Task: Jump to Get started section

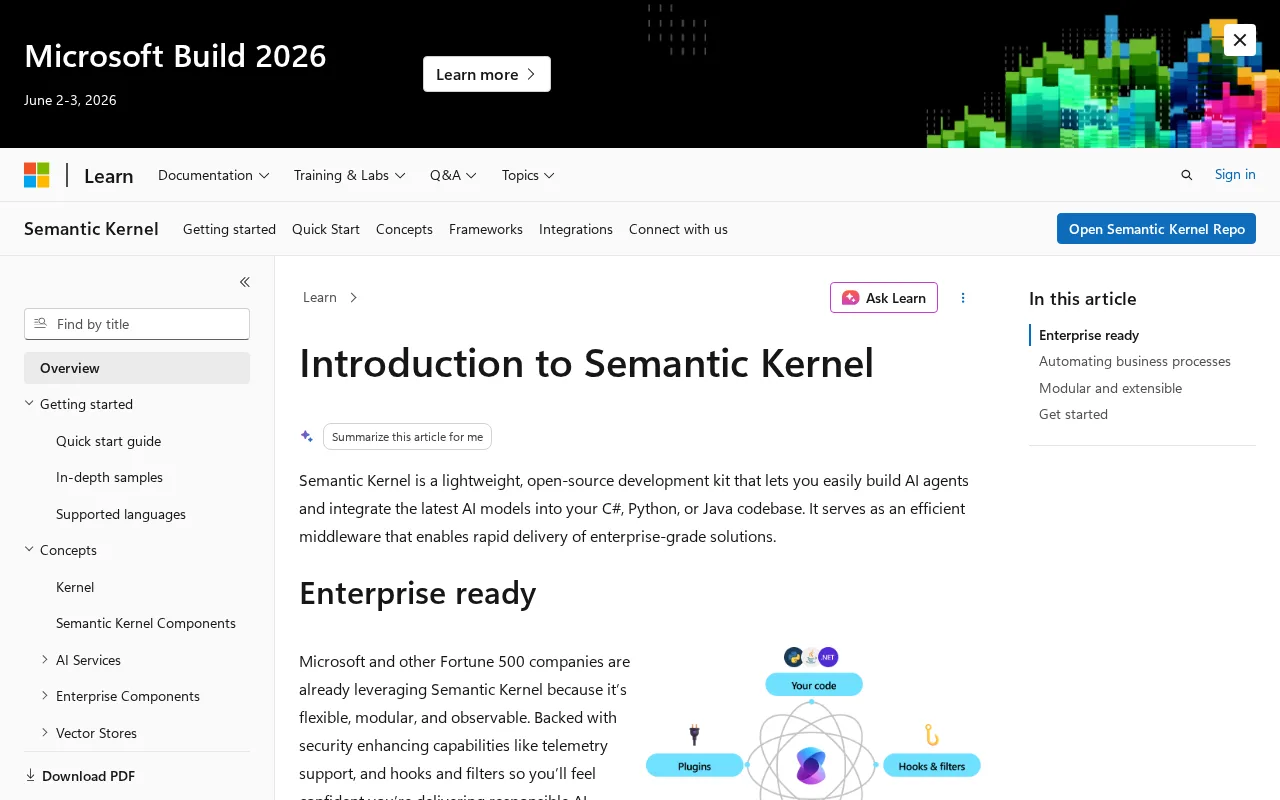Action: click(x=1073, y=414)
